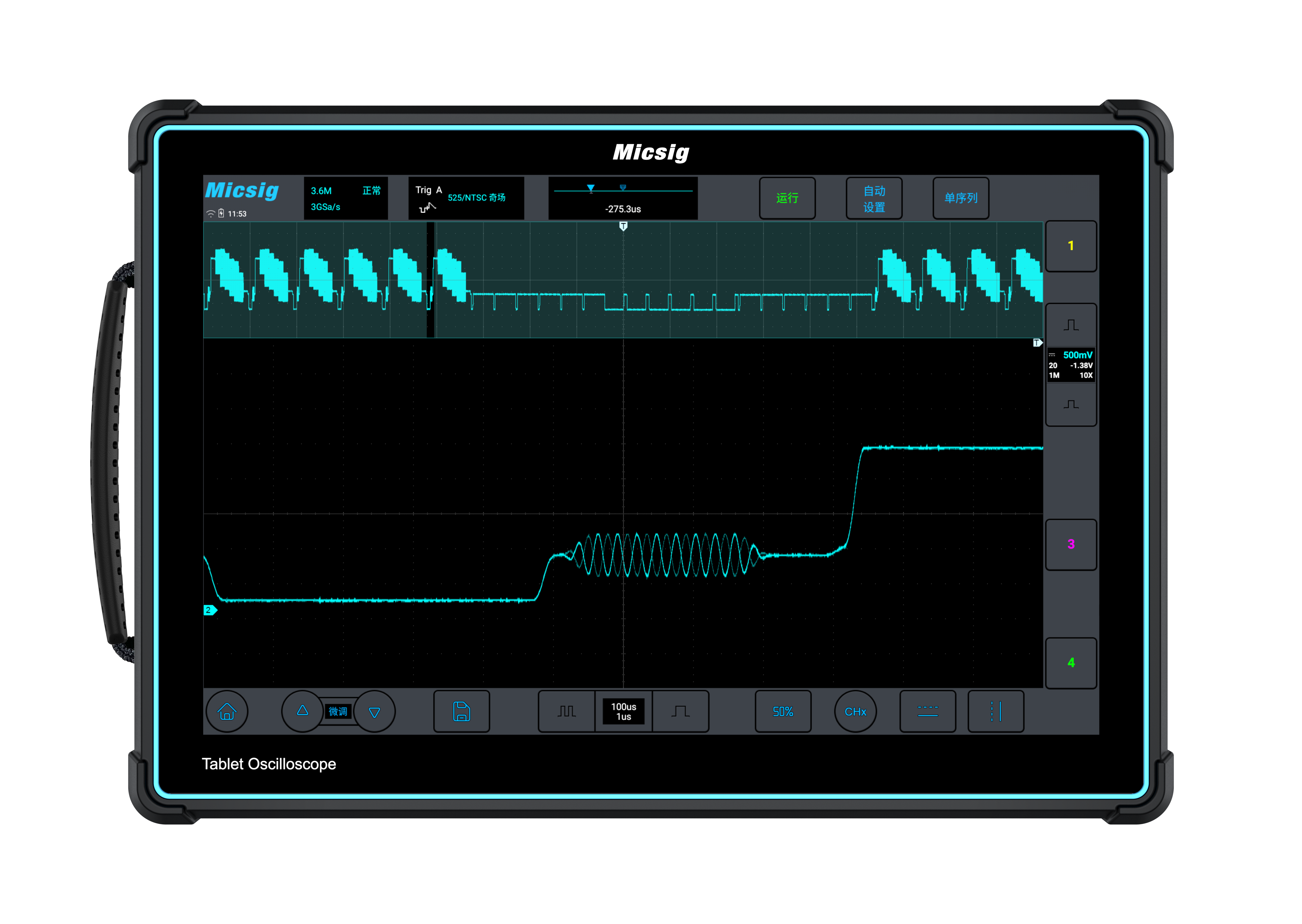Toggle the horizontal cursors icon

point(927,711)
